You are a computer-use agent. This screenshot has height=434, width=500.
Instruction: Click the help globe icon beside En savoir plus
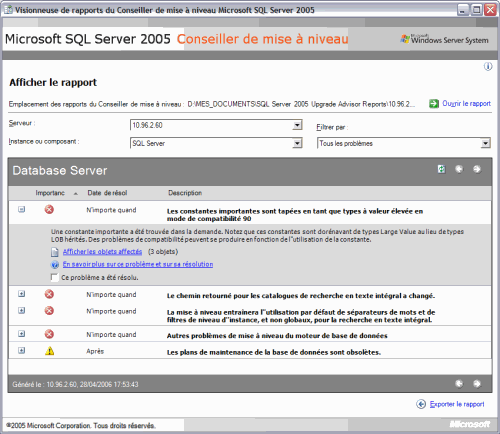pos(55,265)
